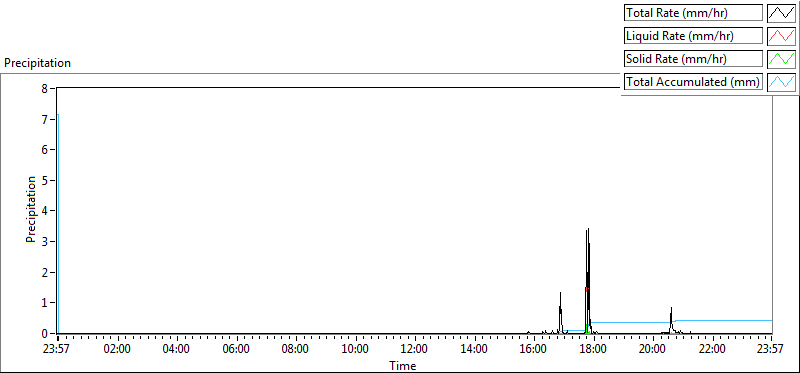Select the Total Accumulated (mm) legend label
The image size is (800, 373).
pos(693,82)
